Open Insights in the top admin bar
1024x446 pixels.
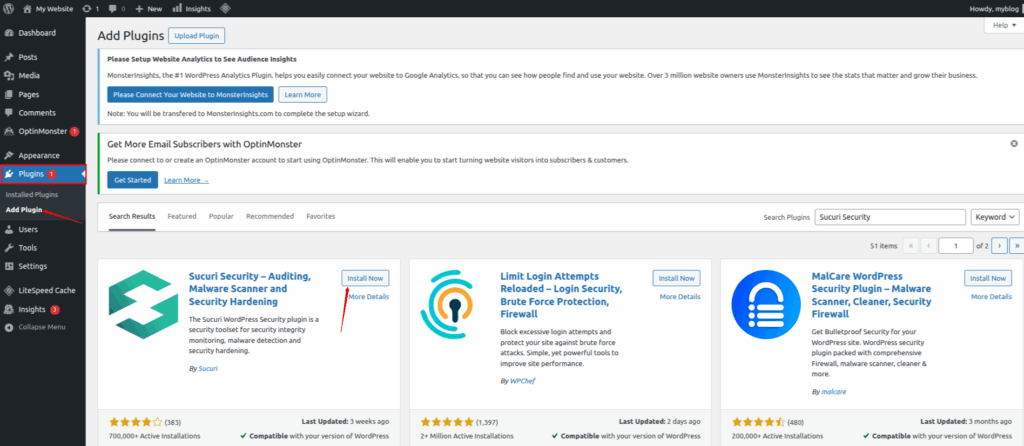192,9
